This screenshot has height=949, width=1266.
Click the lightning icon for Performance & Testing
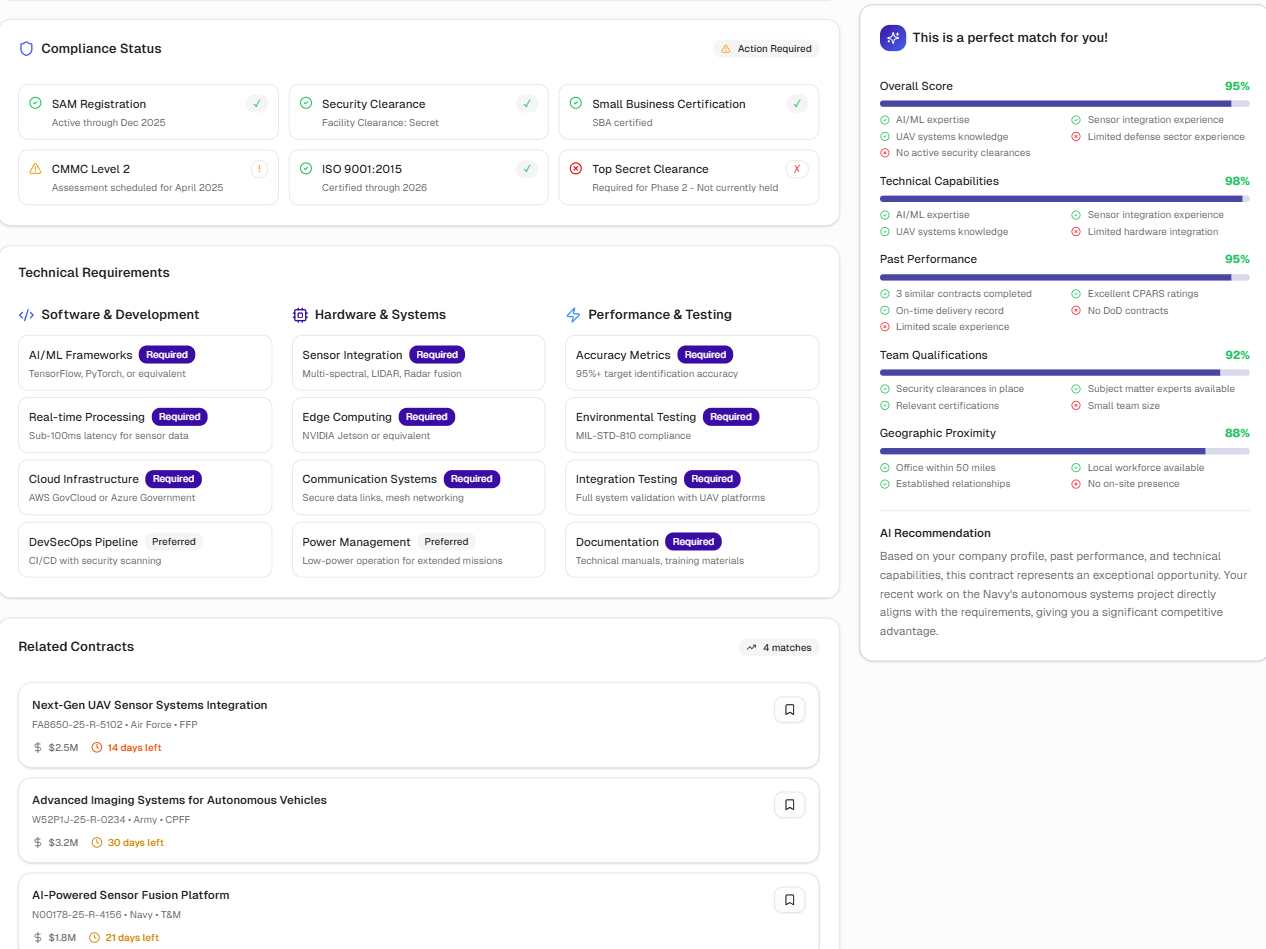coord(573,315)
